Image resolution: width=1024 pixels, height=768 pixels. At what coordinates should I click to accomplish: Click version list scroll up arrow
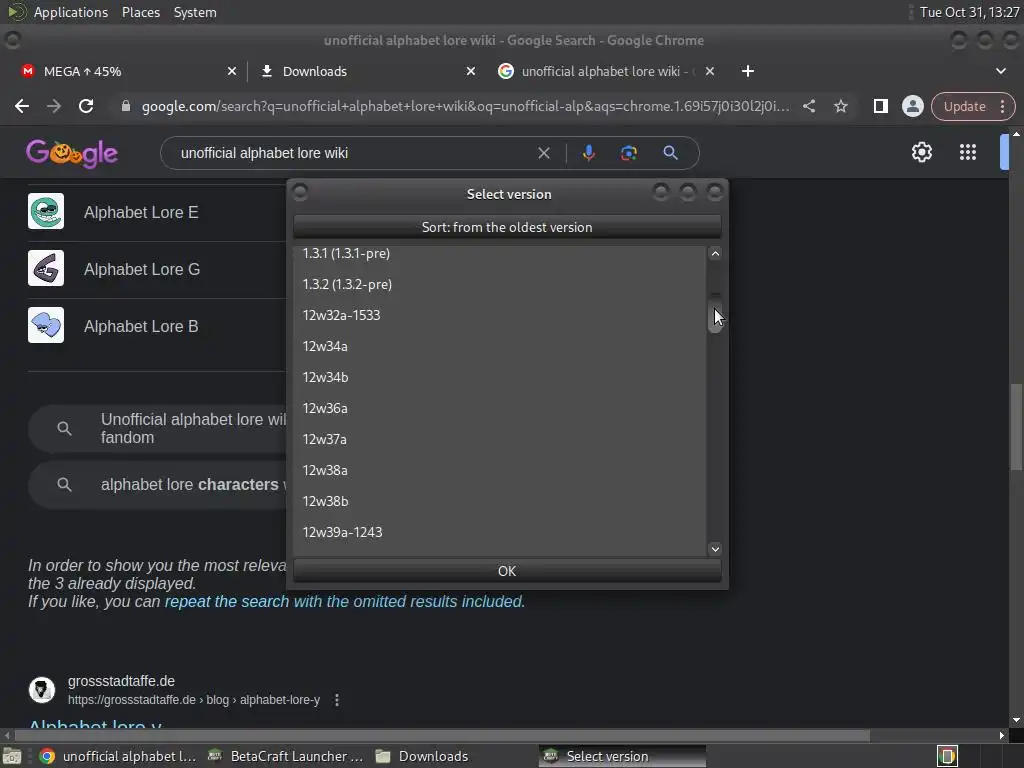click(x=715, y=253)
